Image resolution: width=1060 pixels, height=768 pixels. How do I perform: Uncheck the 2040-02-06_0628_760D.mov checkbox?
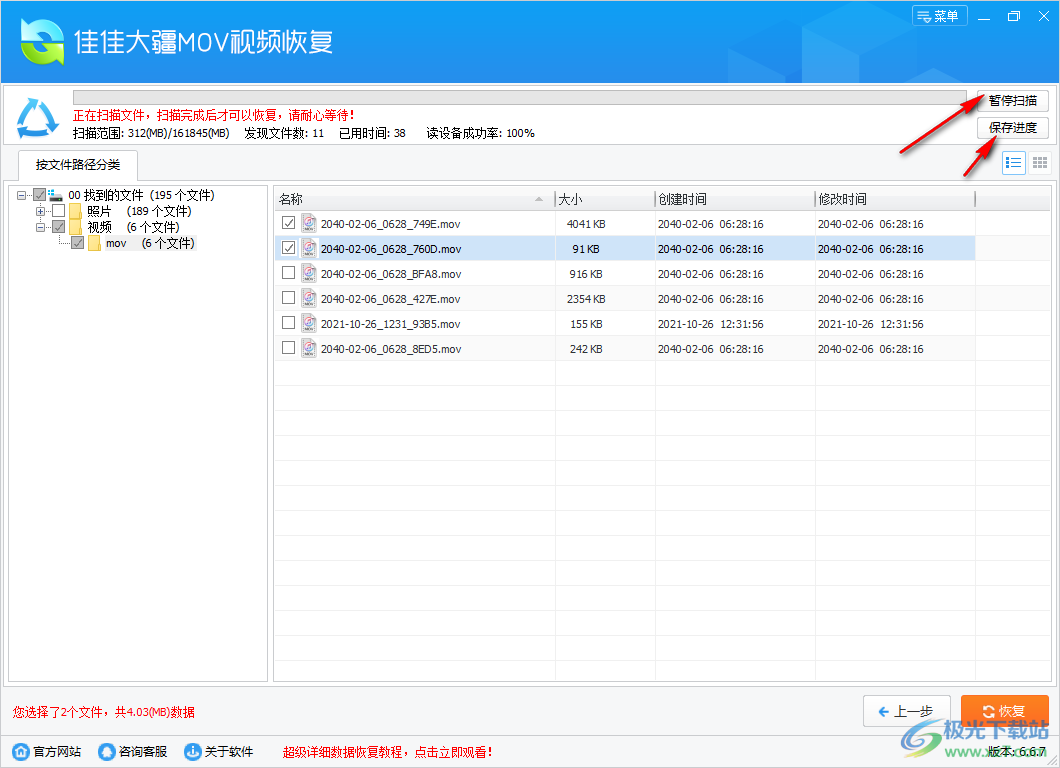click(288, 248)
